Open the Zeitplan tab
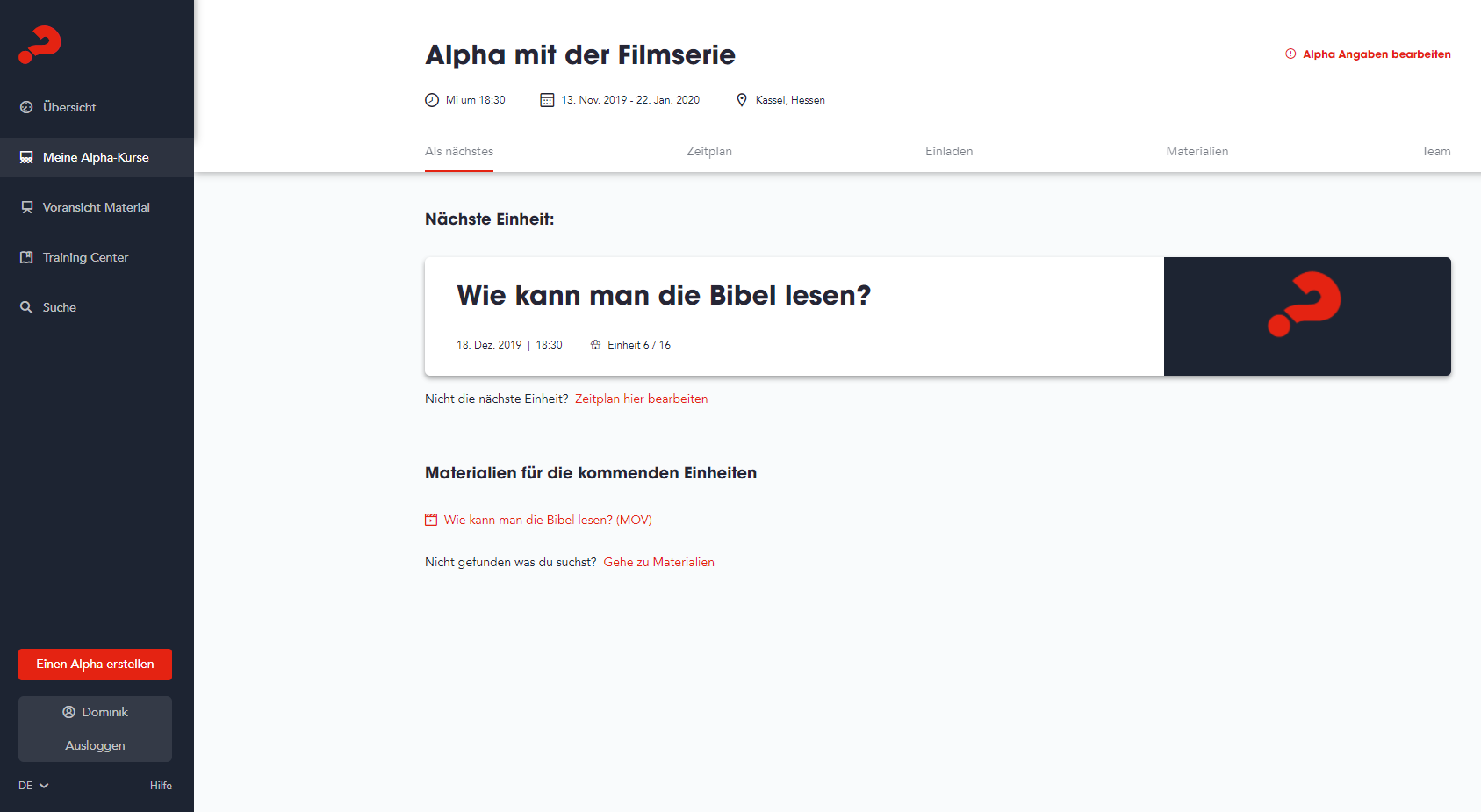 [x=709, y=151]
